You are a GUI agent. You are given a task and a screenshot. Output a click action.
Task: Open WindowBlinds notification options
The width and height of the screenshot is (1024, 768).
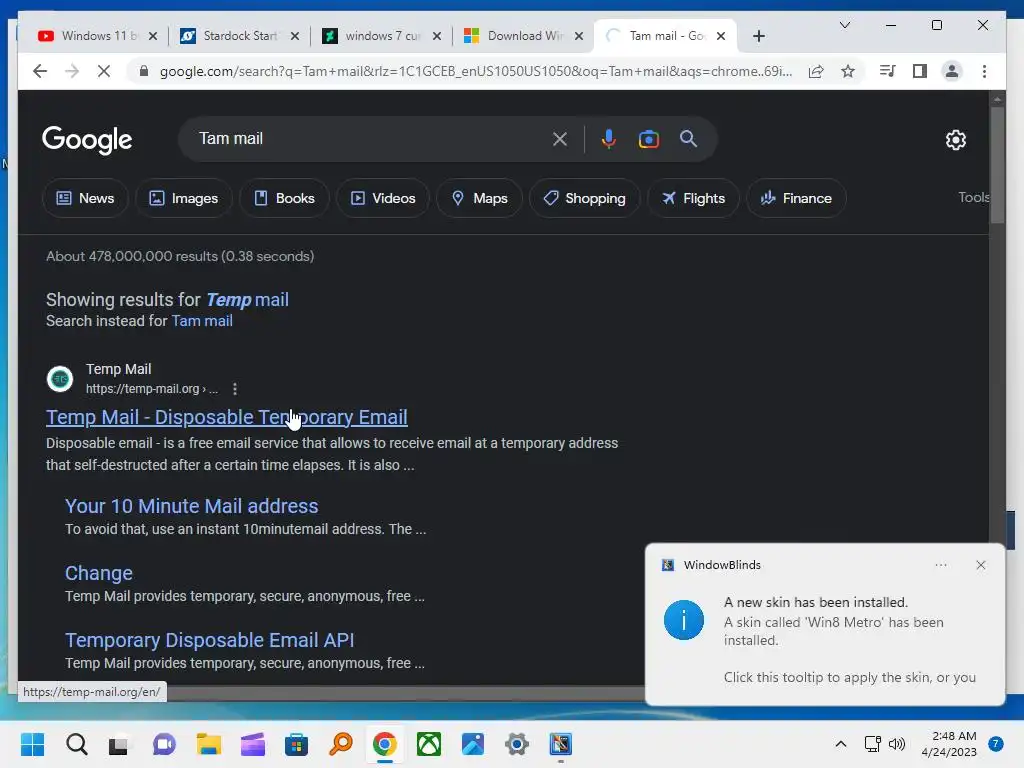click(x=940, y=565)
